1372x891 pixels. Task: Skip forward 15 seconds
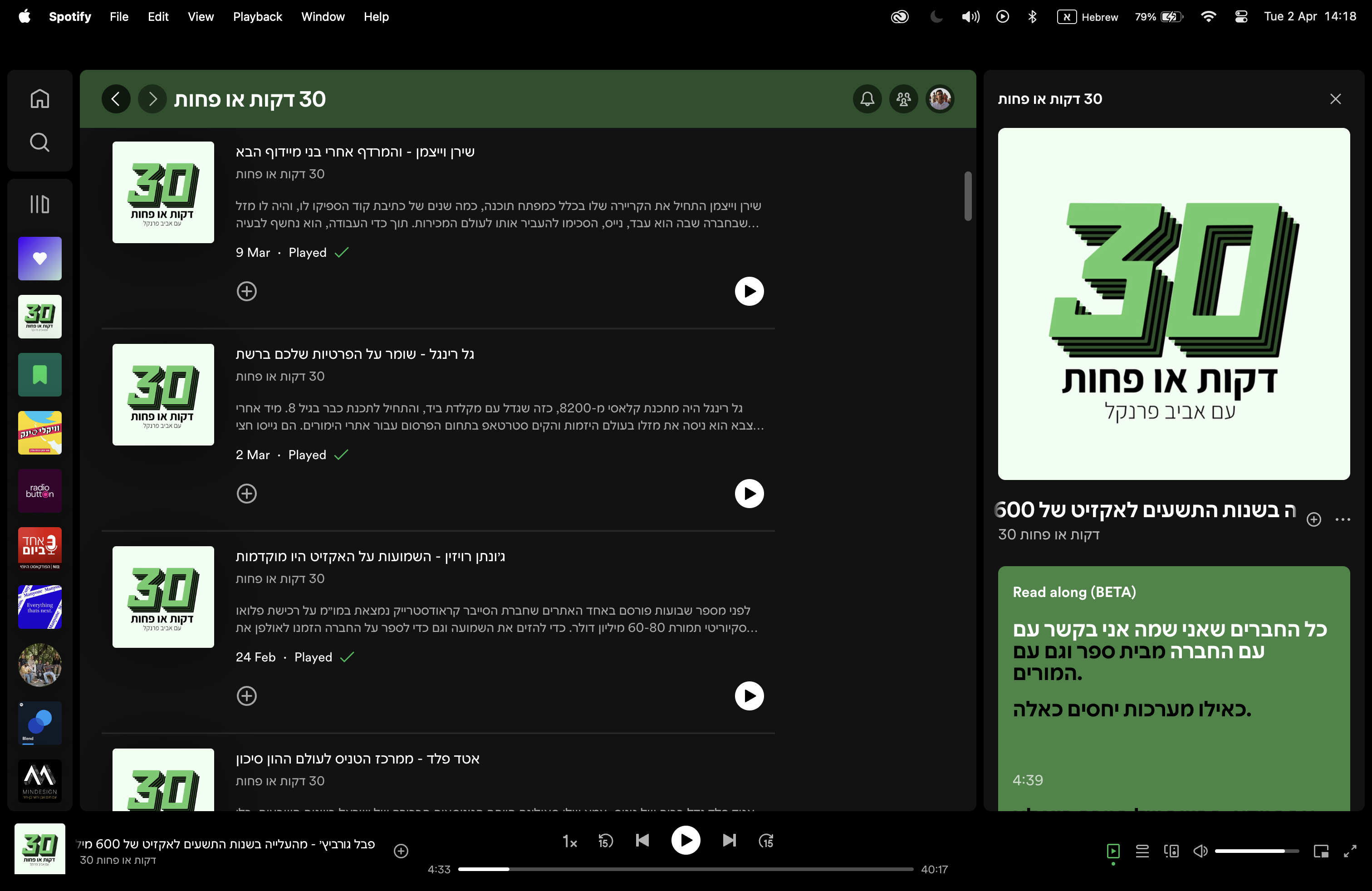pyautogui.click(x=766, y=841)
